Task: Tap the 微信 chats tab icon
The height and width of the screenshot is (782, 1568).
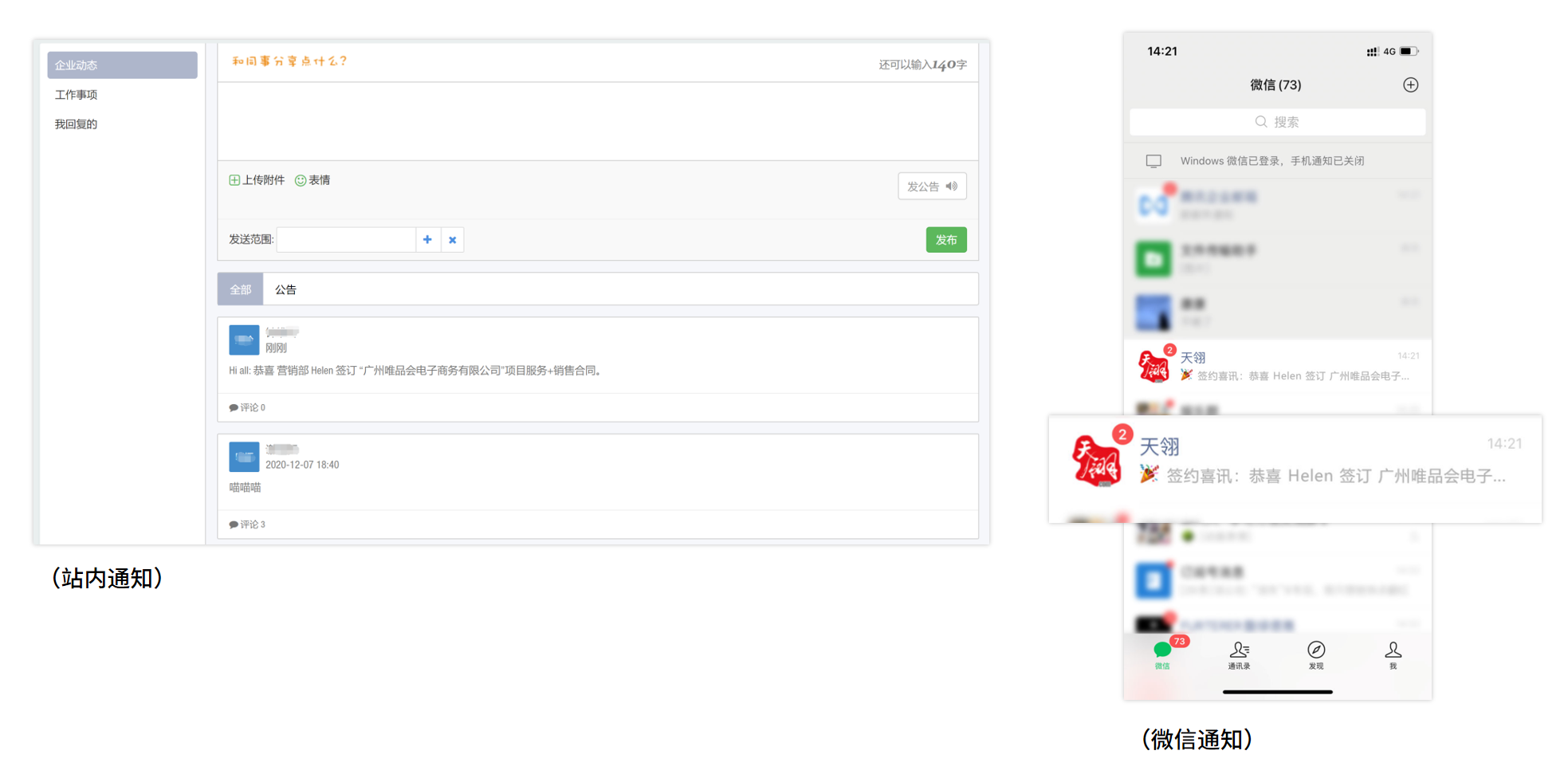Action: pos(1162,650)
